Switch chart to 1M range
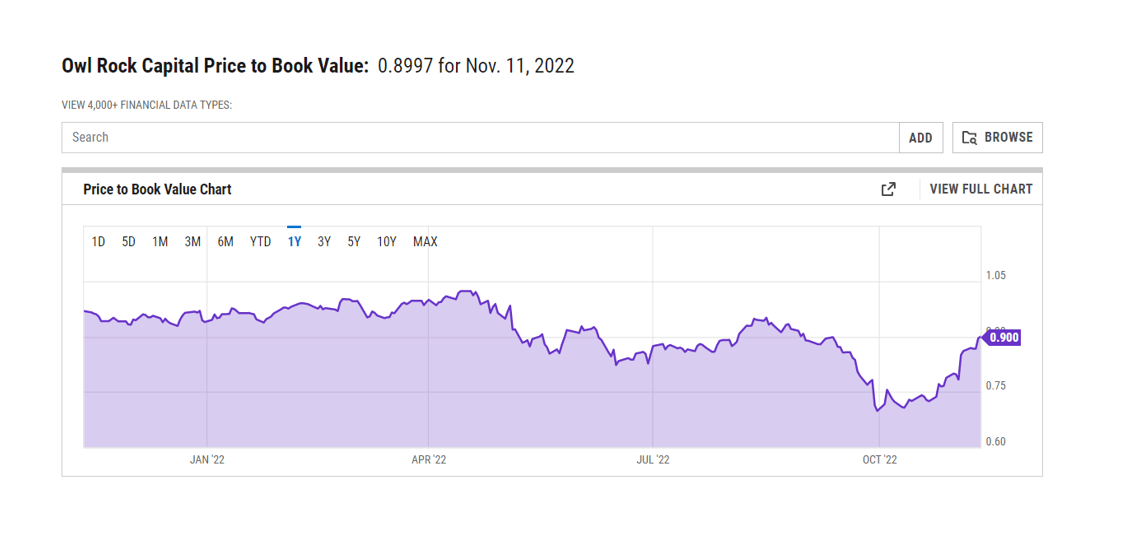 [160, 242]
